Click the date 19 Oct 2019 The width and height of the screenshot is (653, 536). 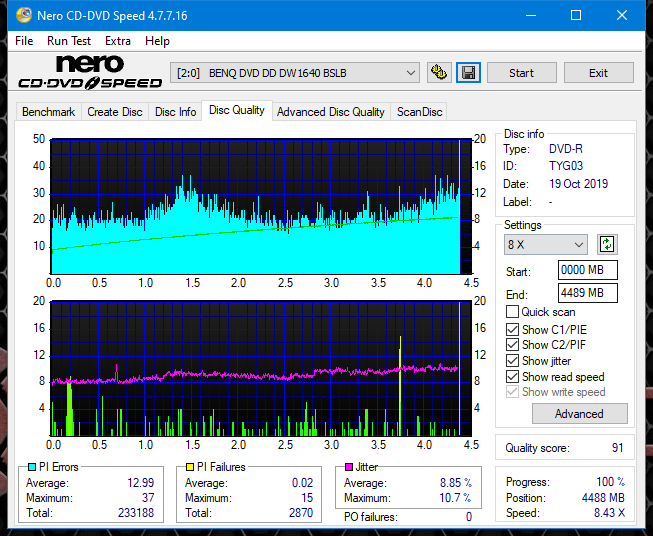[x=578, y=184]
